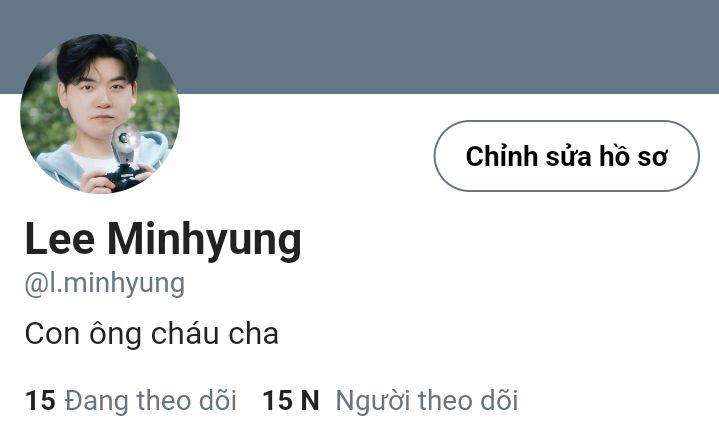
Task: Click the "Chỉnh sửa hồ sơ" button
Action: coord(566,156)
